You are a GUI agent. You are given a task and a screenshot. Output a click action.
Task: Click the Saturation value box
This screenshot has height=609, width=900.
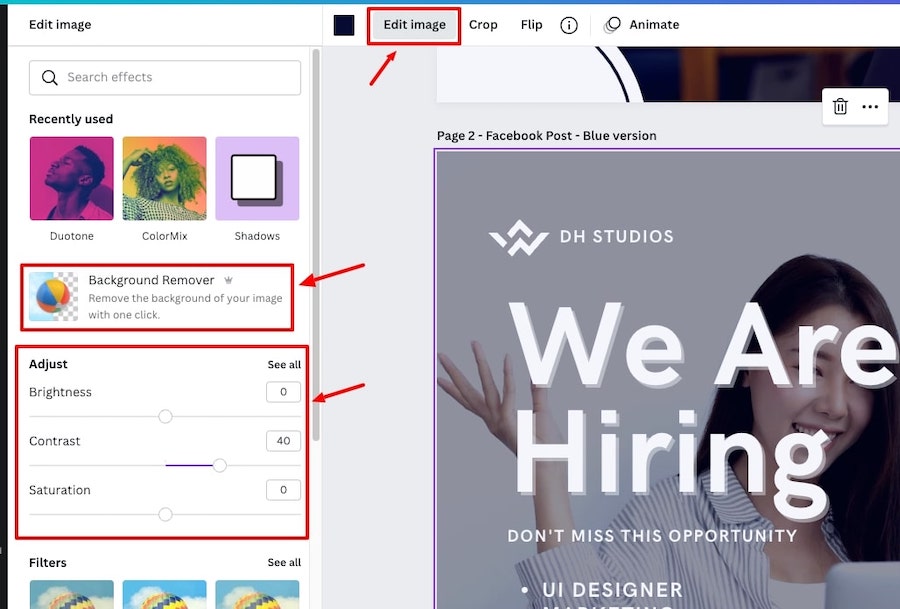coord(284,490)
